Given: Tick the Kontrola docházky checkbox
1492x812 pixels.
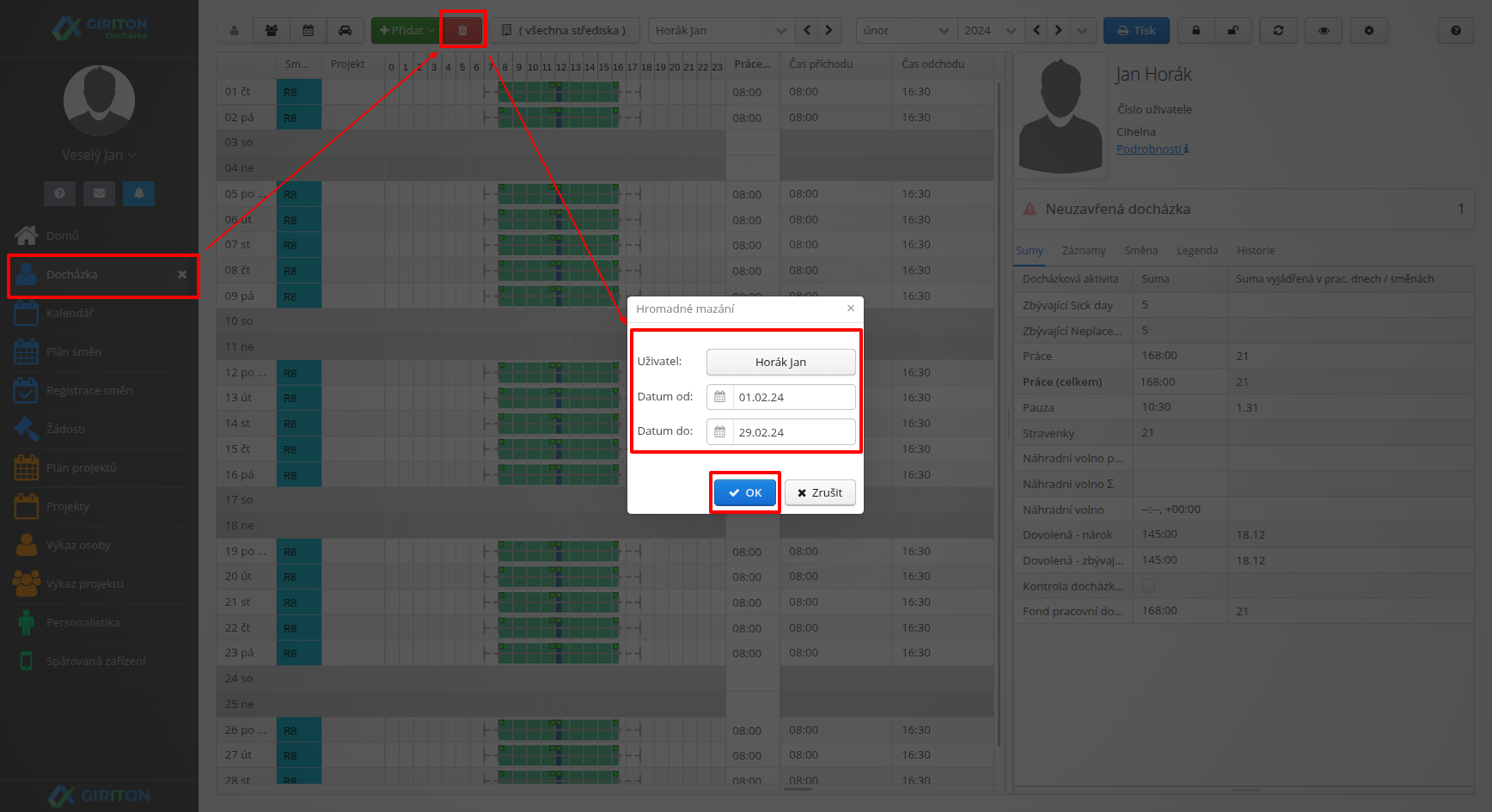Looking at the screenshot, I should point(1148,586).
